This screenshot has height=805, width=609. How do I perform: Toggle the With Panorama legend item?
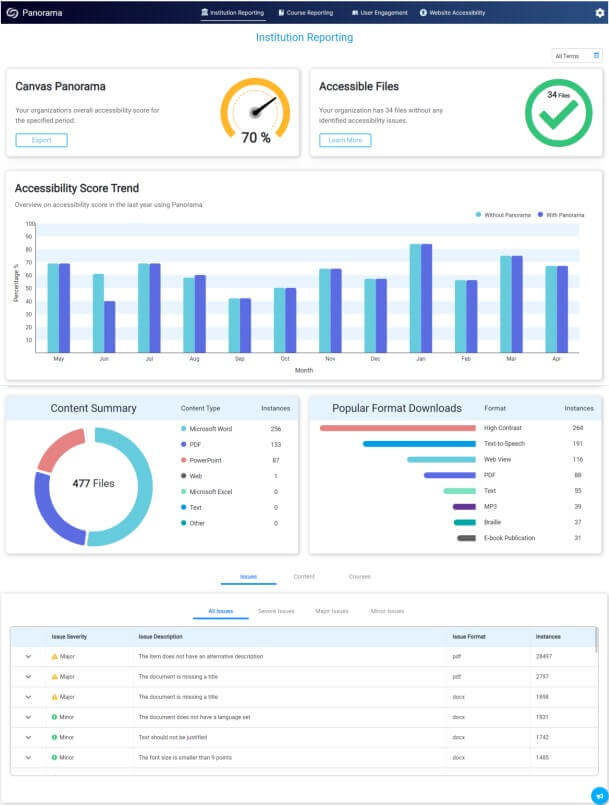tap(561, 215)
